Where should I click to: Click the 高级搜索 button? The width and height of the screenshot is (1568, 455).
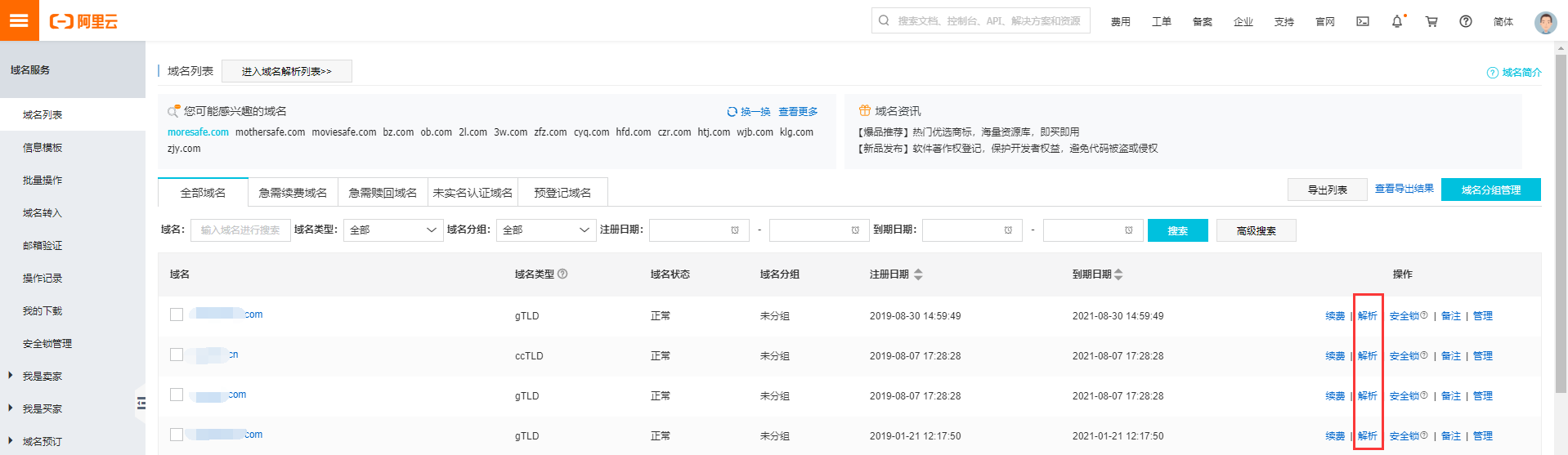pyautogui.click(x=1257, y=230)
